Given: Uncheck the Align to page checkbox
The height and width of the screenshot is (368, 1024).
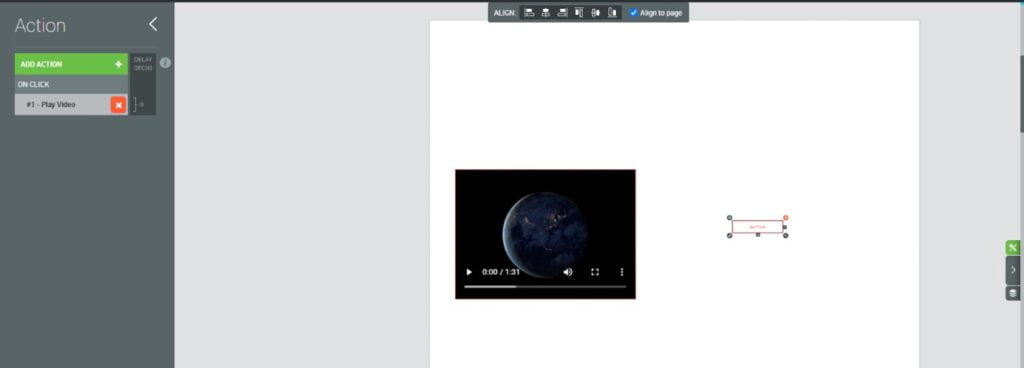Looking at the screenshot, I should coord(633,12).
